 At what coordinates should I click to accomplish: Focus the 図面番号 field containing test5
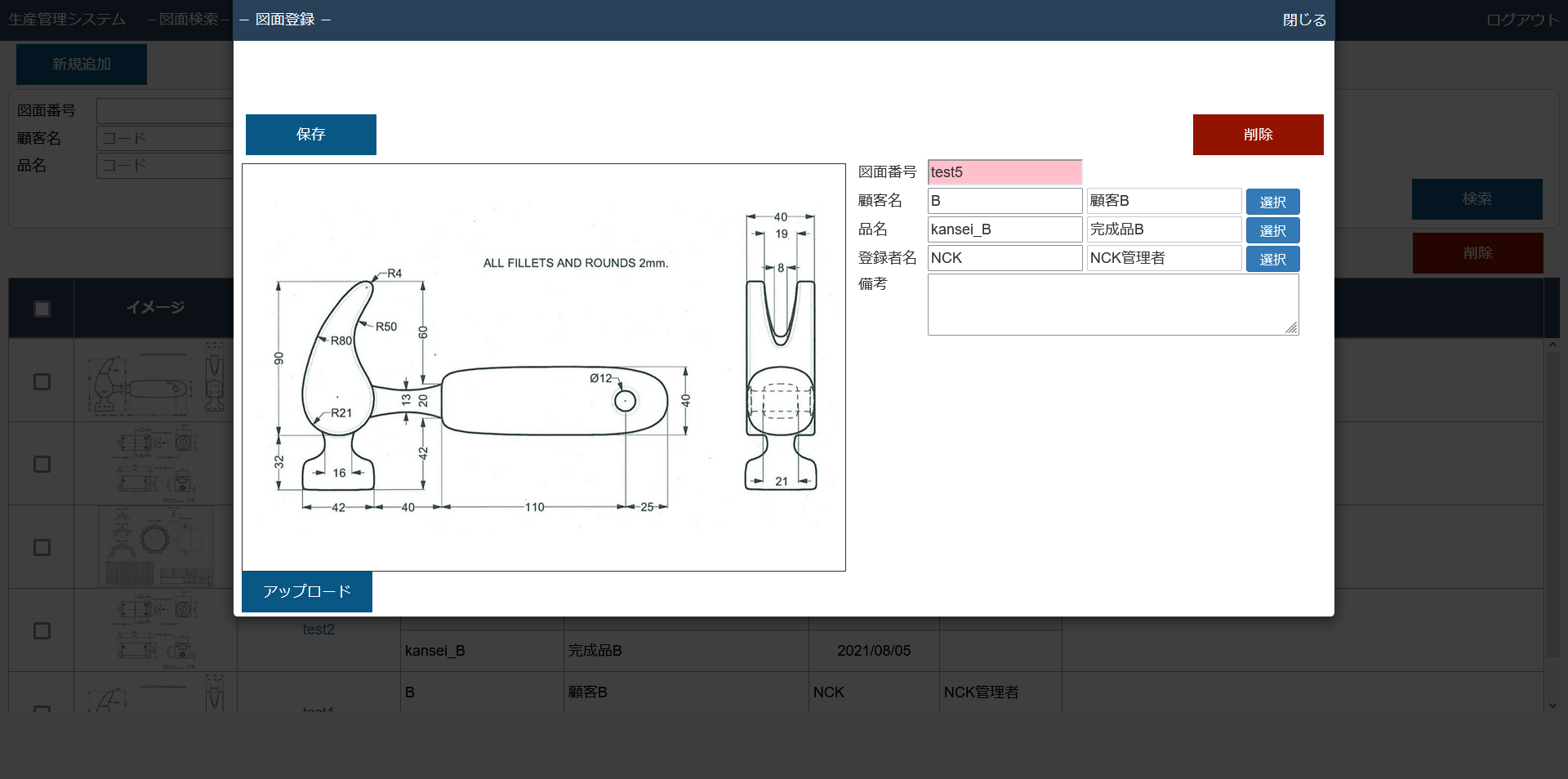pyautogui.click(x=1004, y=172)
